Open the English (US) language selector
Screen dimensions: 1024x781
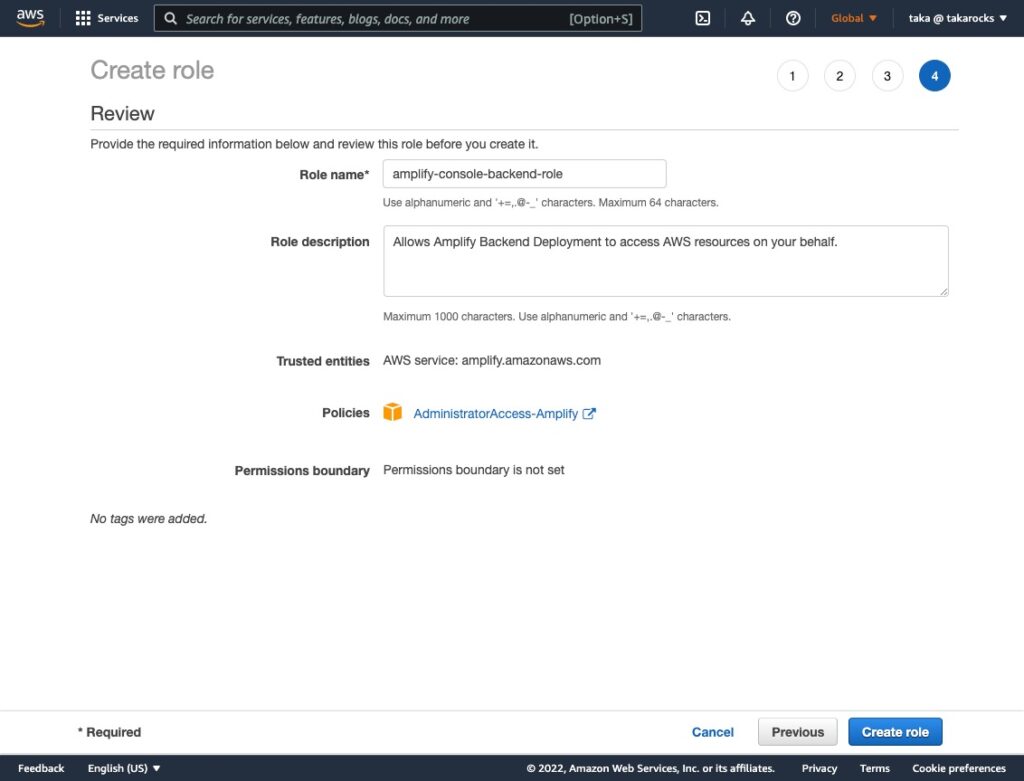pos(124,768)
